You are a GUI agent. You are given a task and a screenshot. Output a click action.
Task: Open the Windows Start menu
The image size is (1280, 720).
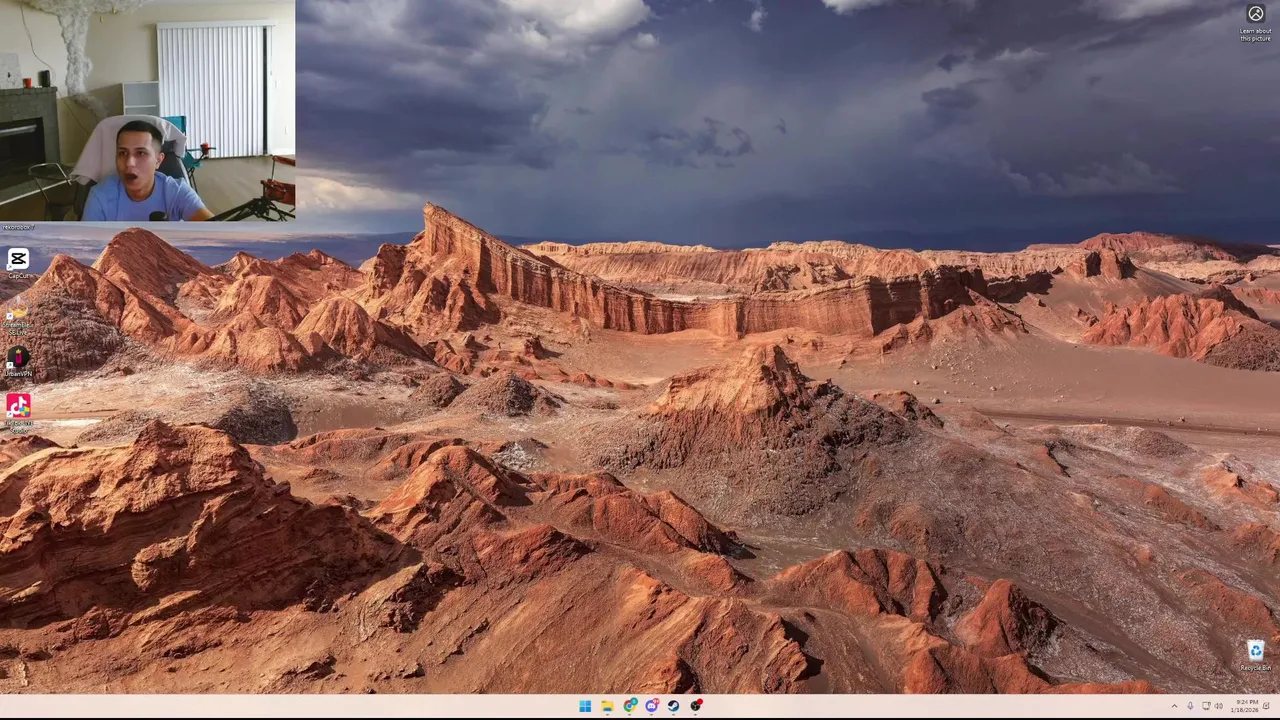pyautogui.click(x=585, y=706)
